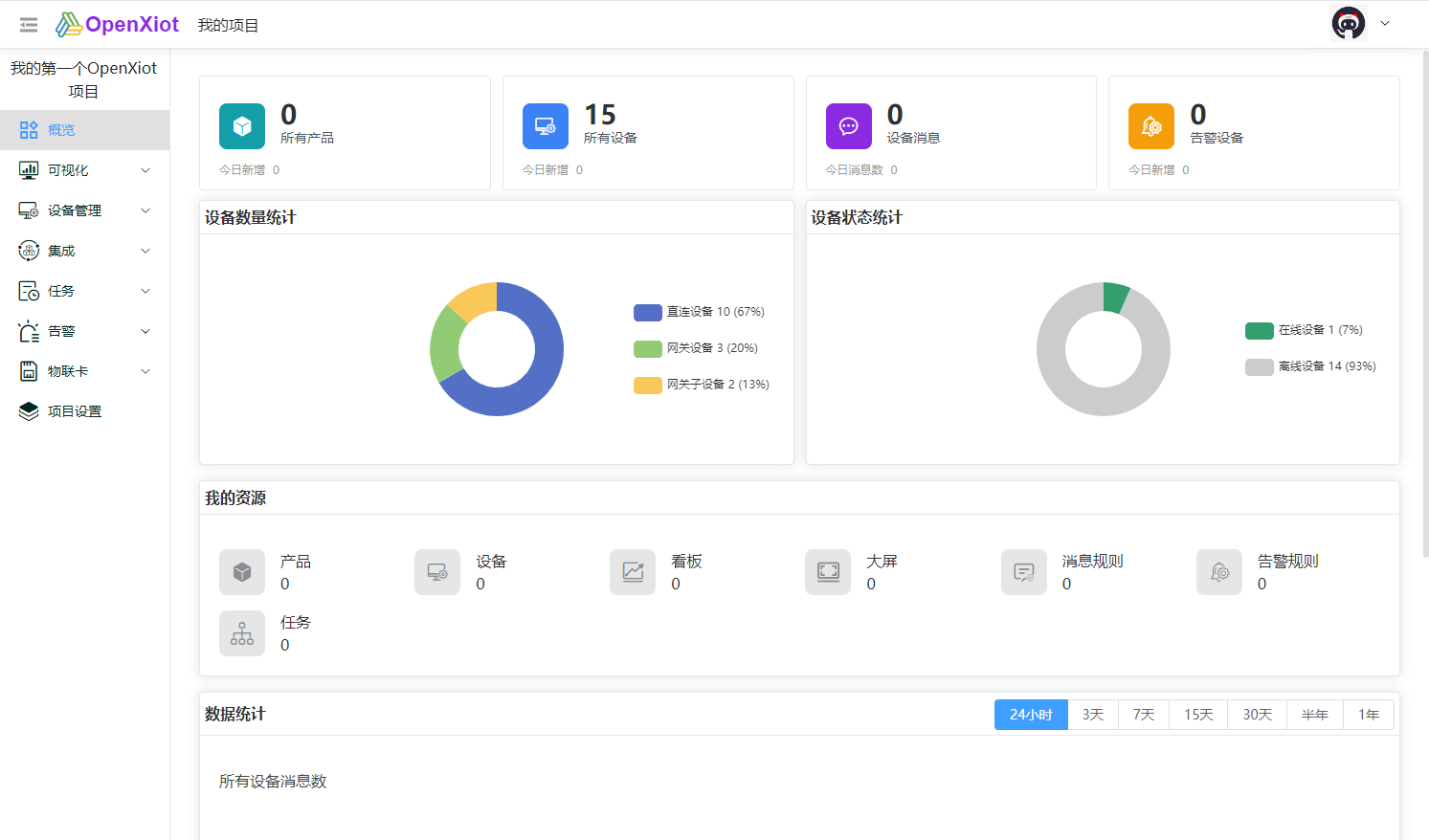Click the hamburger menu collapse icon

(x=29, y=25)
